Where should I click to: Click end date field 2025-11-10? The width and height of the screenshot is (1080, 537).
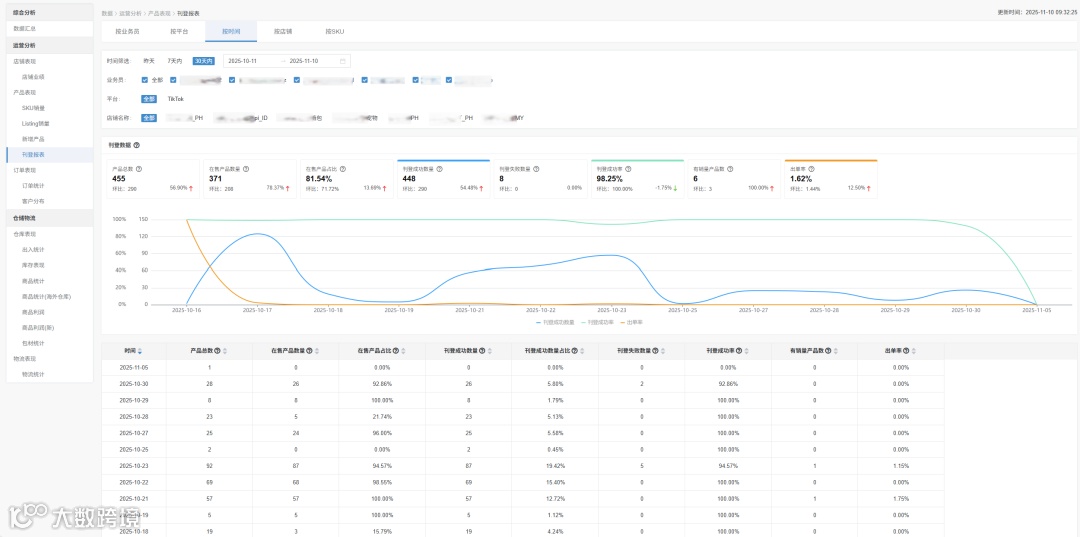pos(304,61)
